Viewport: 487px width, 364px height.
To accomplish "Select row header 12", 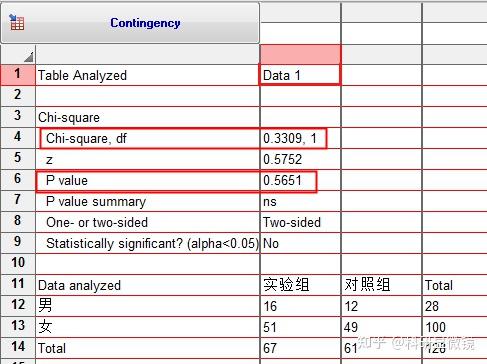I will 18,305.
